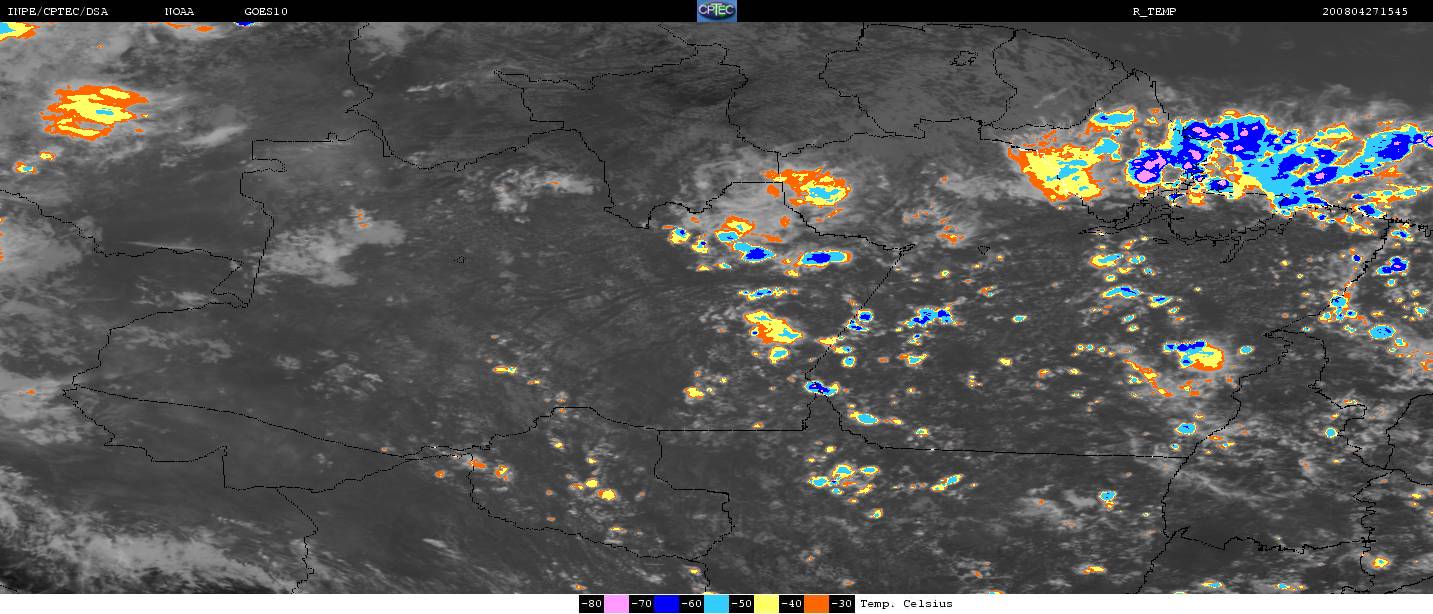Click the Temp. Celsius legend caption
This screenshot has width=1433, height=614.
(906, 604)
